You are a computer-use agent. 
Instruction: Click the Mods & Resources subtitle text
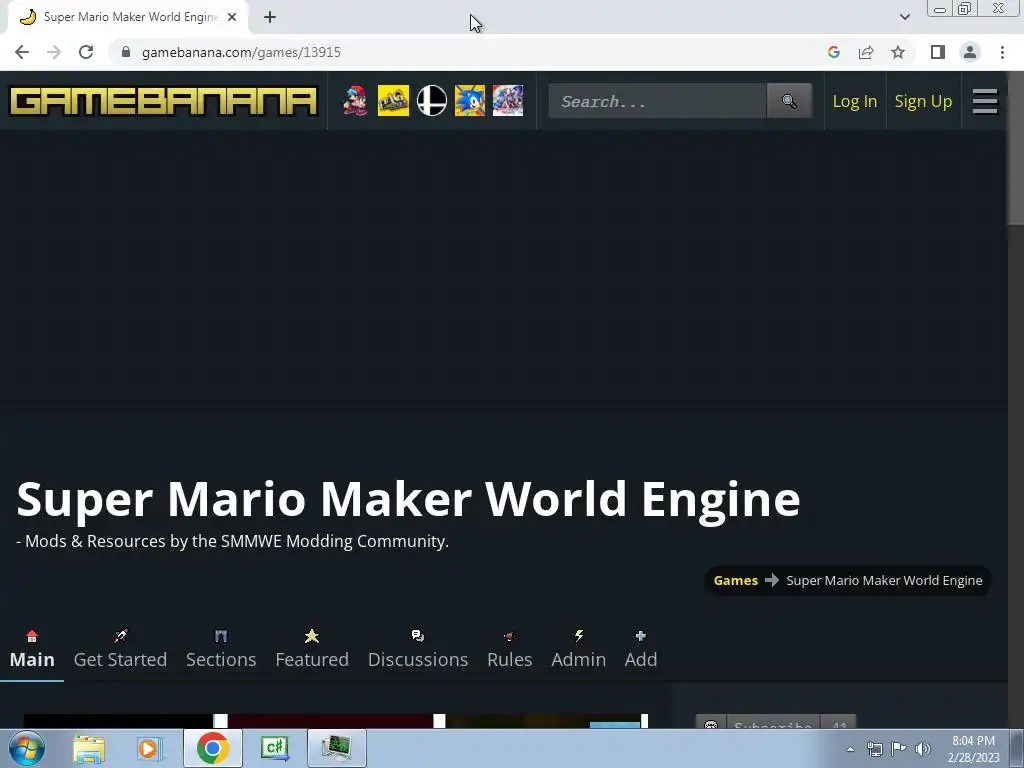point(232,541)
